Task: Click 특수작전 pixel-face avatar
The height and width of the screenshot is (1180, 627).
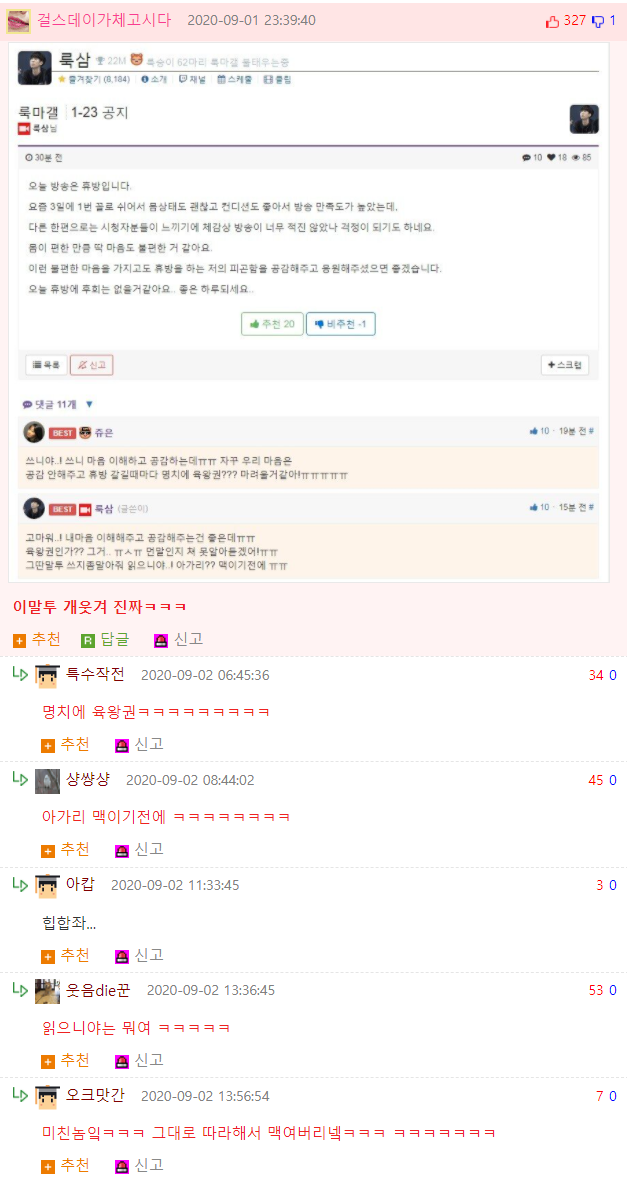Action: click(47, 676)
